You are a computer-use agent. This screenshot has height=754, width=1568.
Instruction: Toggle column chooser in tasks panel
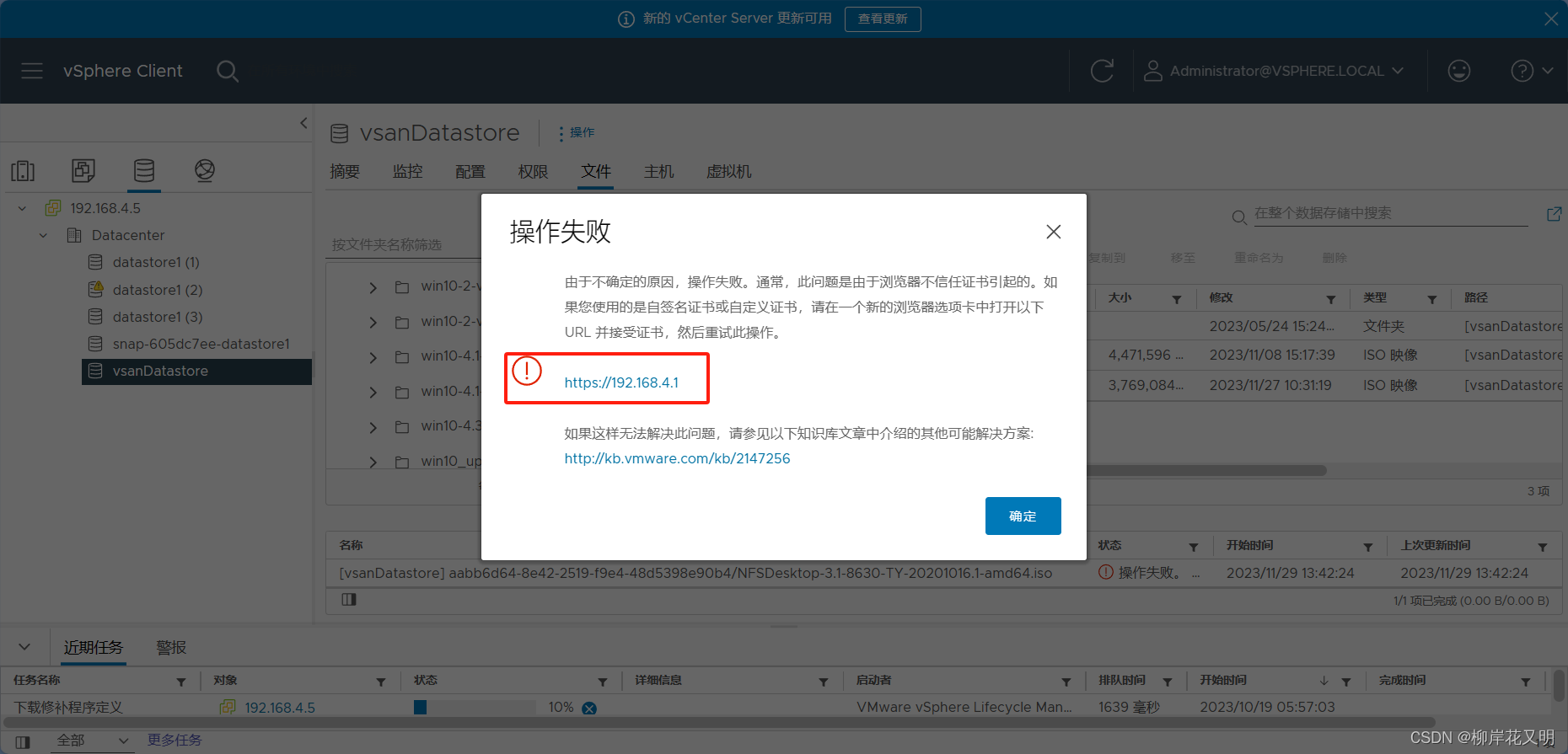[x=23, y=742]
